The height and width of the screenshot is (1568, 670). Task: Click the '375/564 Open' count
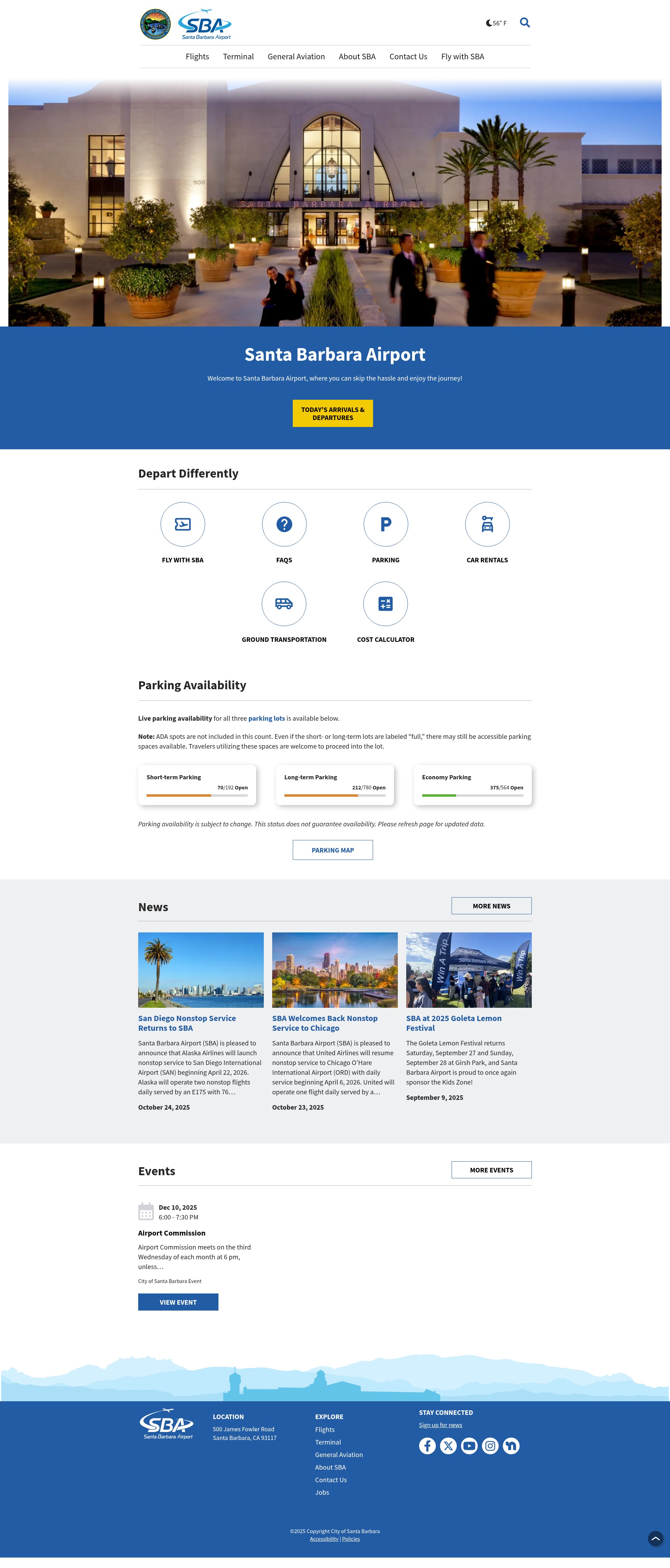point(507,788)
